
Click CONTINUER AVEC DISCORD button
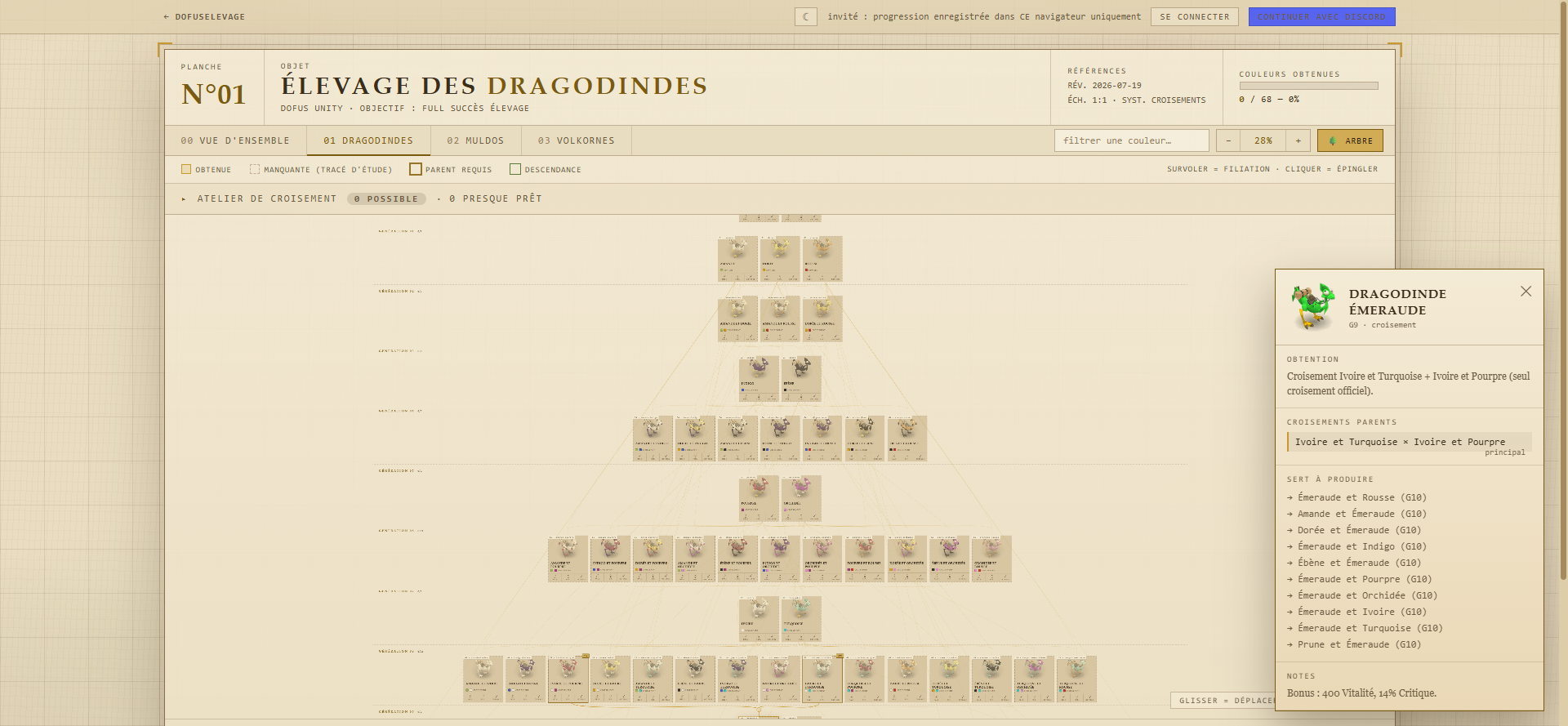pyautogui.click(x=1321, y=16)
